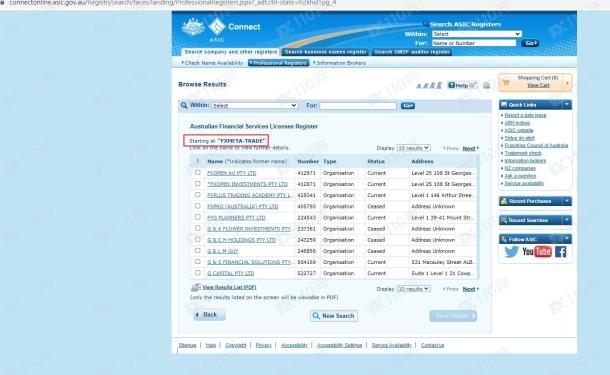Open the Display results dropdown below table
Viewport: 610px width, 375px height.
pos(413,289)
